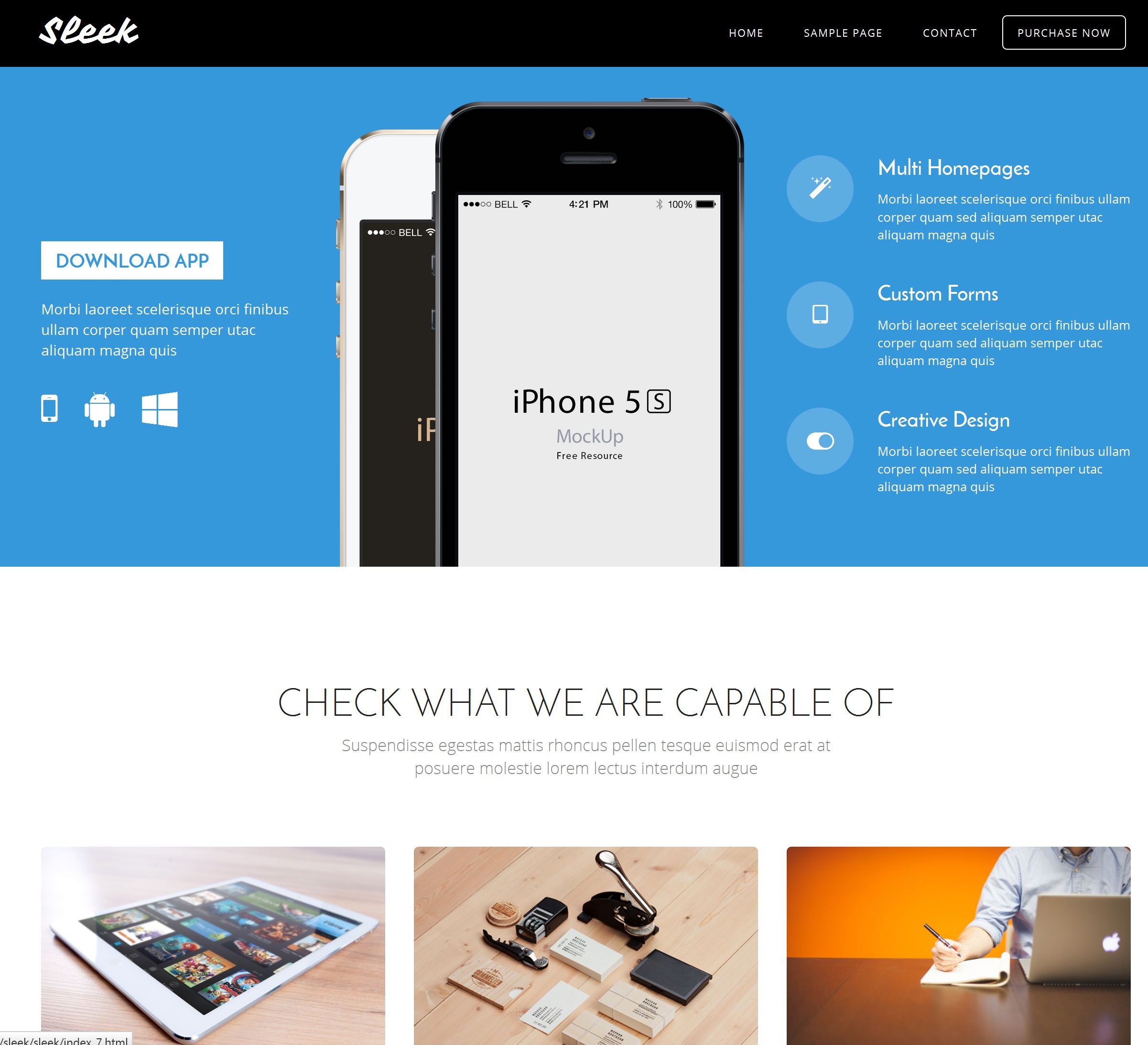Click the Windows logo icon
Screen dimensions: 1148x1045
[x=160, y=409]
